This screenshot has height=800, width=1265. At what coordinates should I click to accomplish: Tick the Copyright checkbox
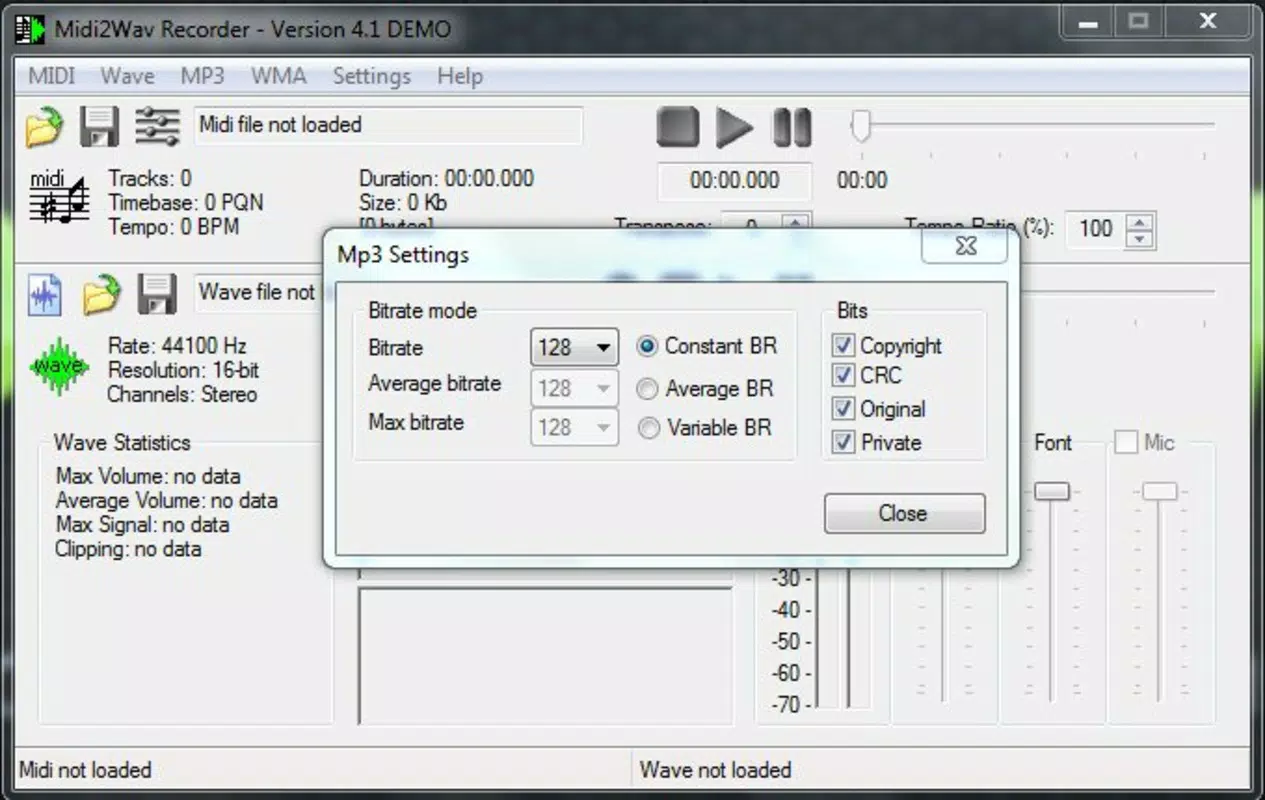coord(843,346)
